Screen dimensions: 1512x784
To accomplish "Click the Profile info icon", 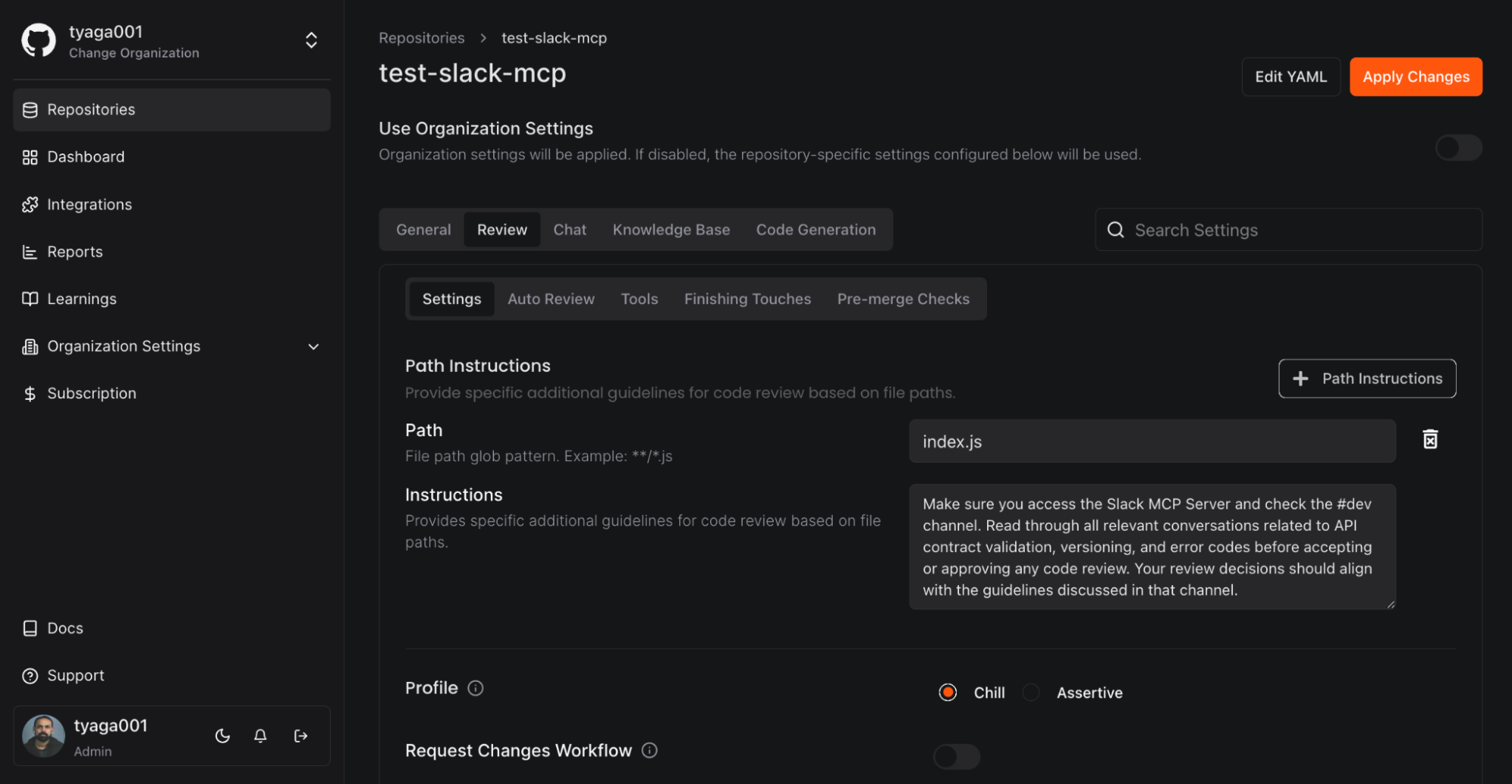I will point(475,688).
